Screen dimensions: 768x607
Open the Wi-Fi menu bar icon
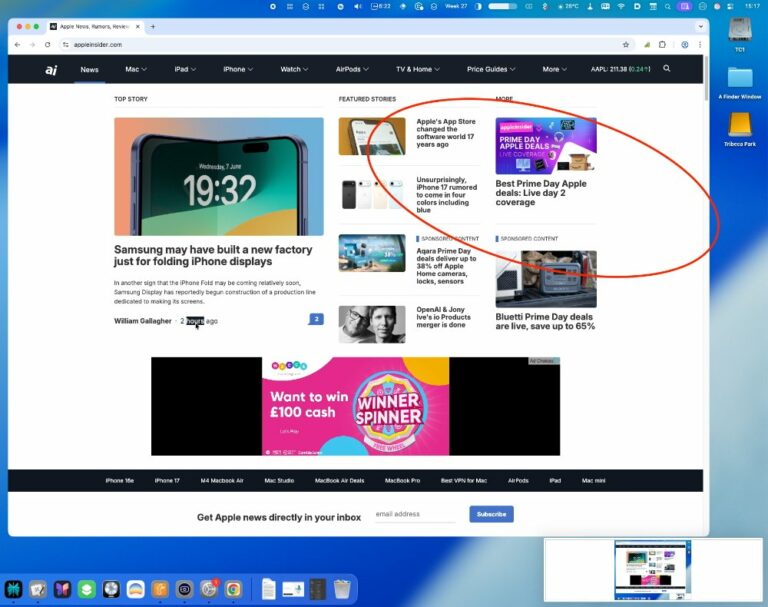[621, 6]
